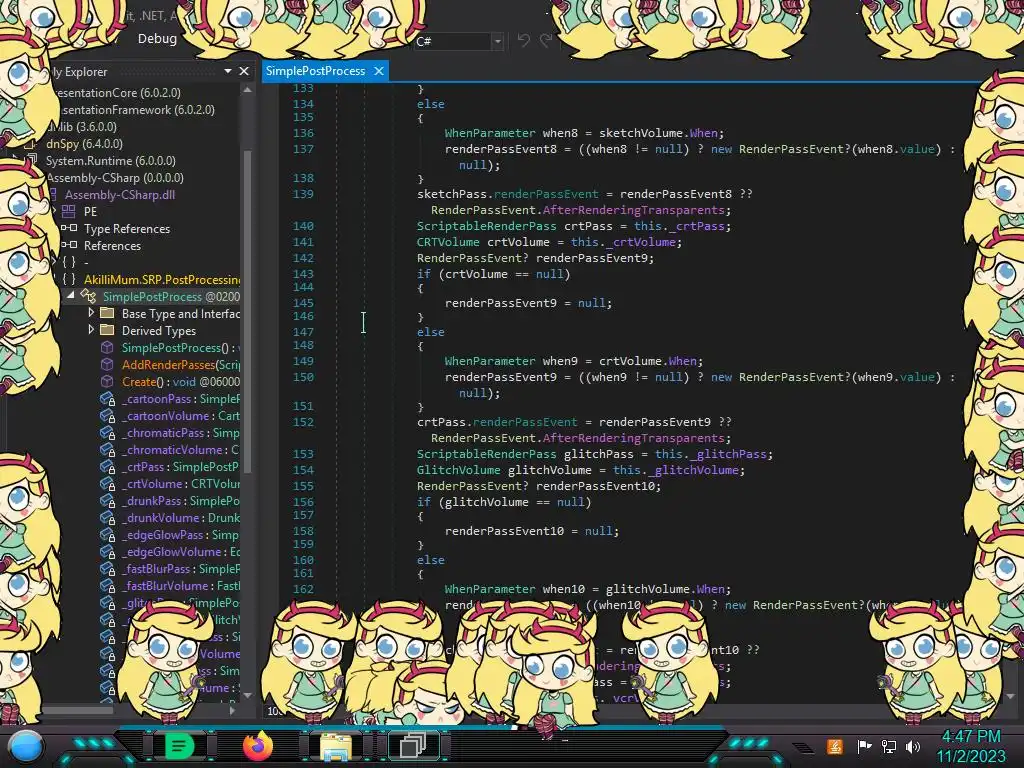
Task: Click the SimplePostProcess class icon
Action: [88, 296]
